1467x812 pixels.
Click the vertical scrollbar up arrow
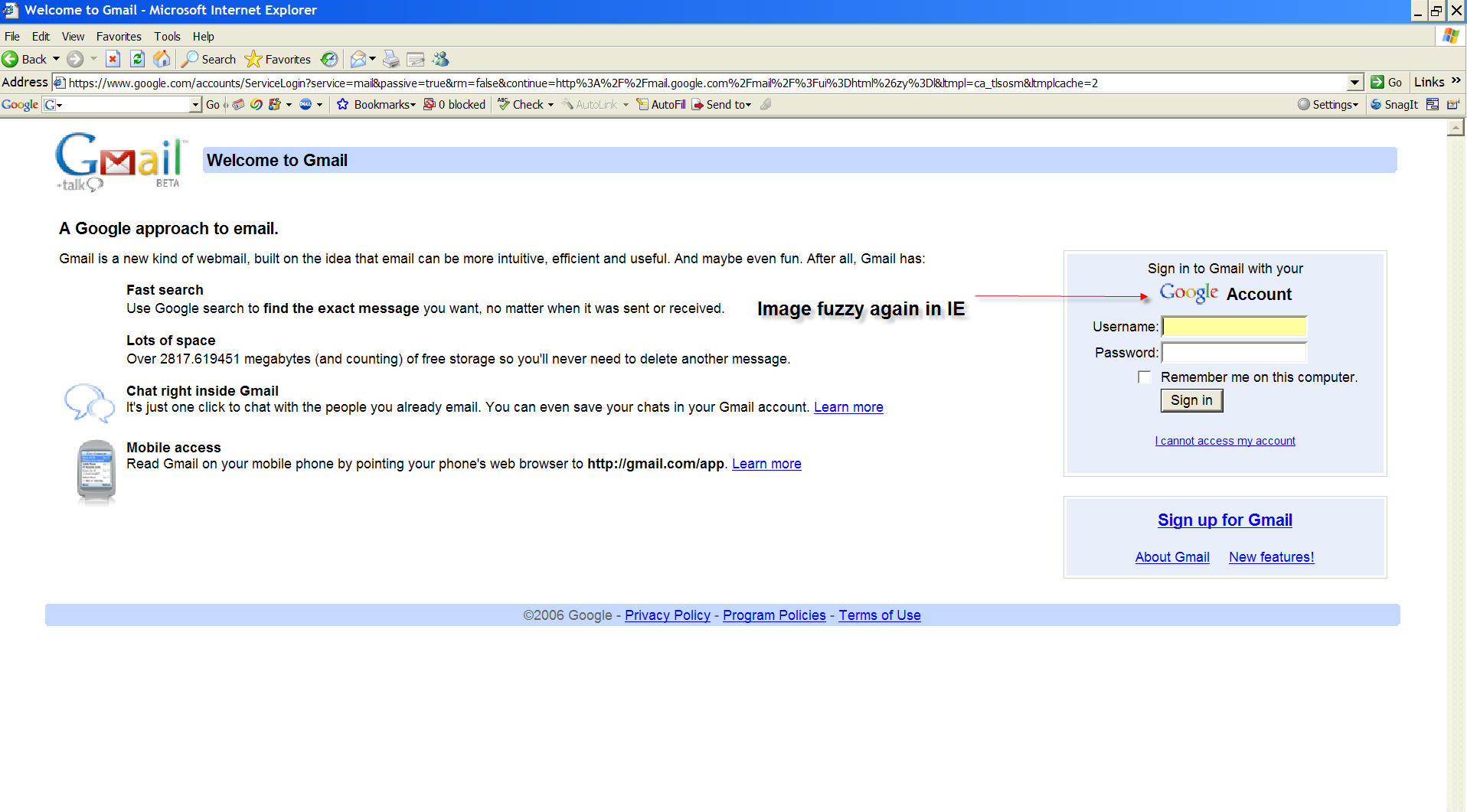pos(1456,127)
